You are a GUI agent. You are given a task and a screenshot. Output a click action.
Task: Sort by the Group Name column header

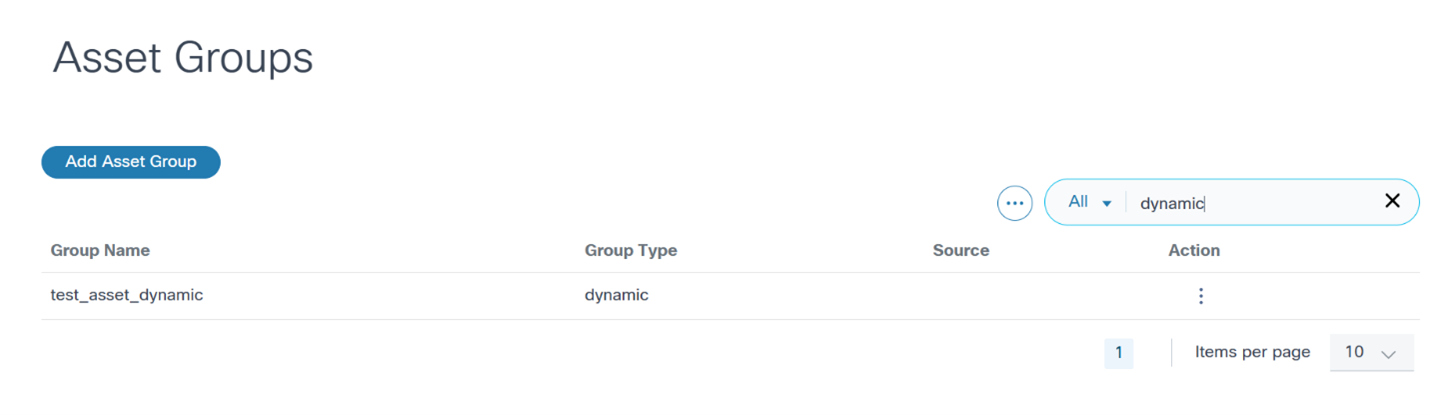coord(100,250)
